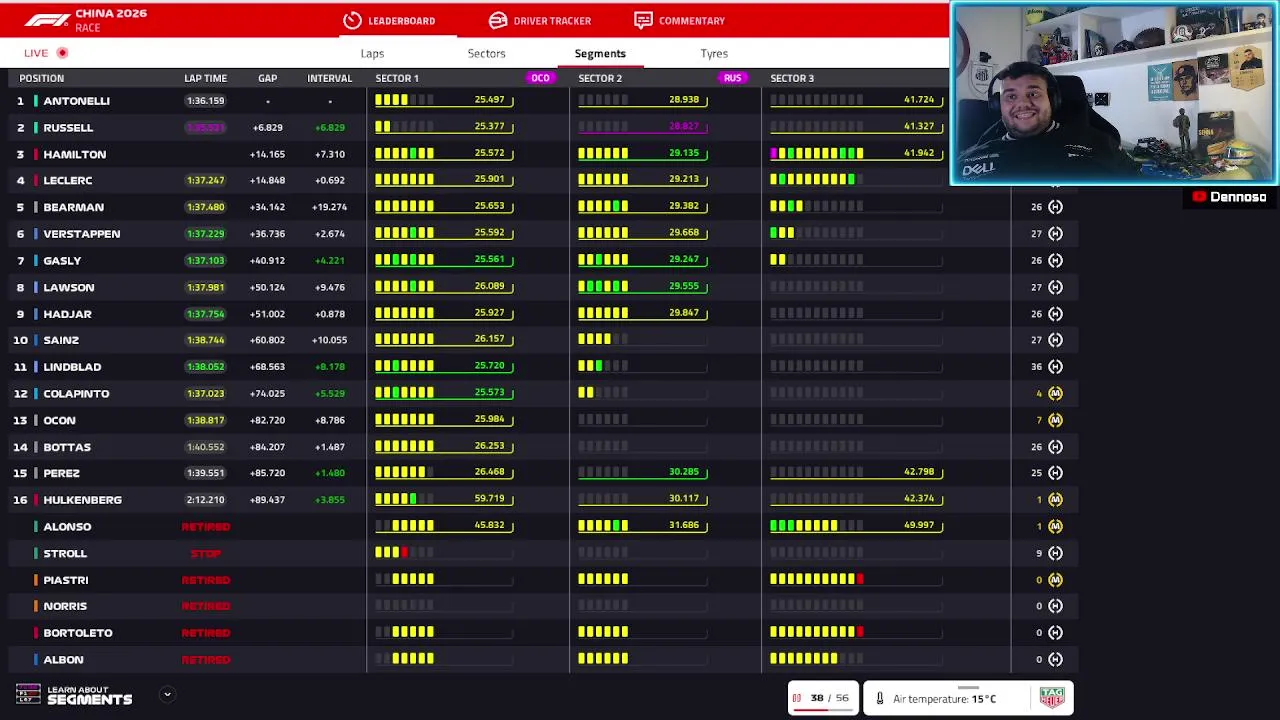Click the red LIVE indicator dot
This screenshot has width=1280, height=720.
coord(62,53)
